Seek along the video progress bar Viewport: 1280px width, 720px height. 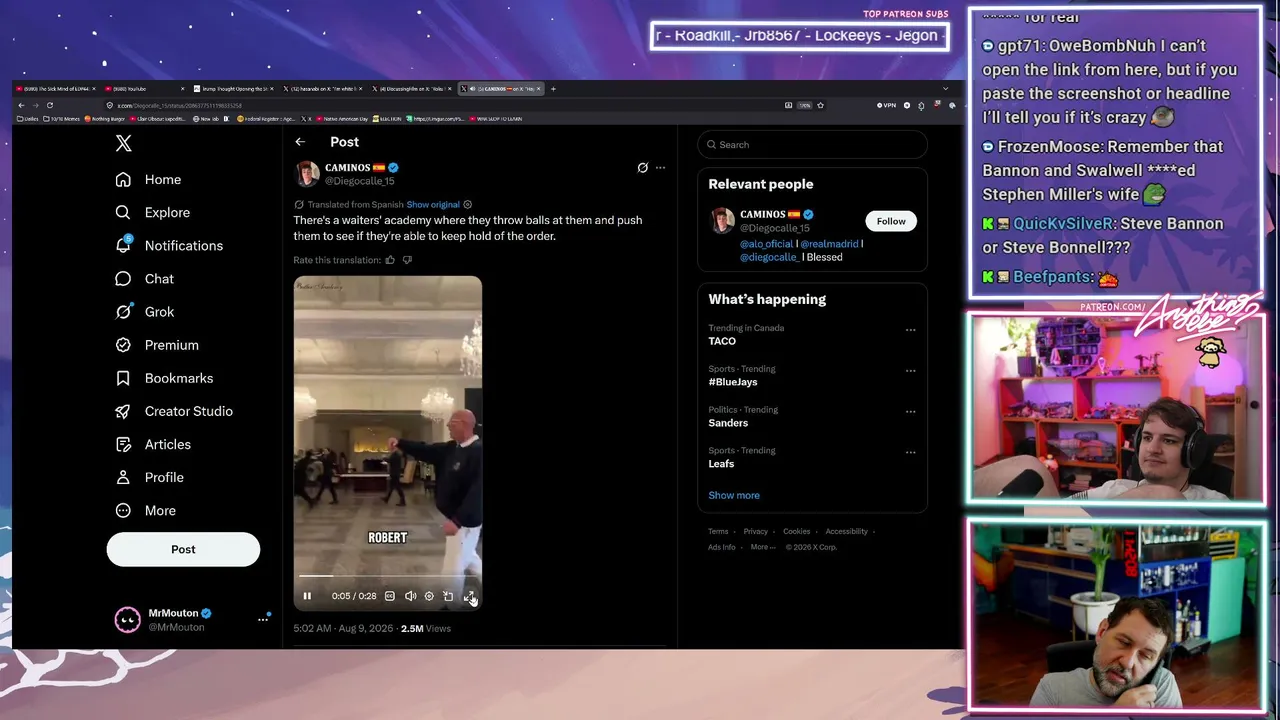[387, 576]
